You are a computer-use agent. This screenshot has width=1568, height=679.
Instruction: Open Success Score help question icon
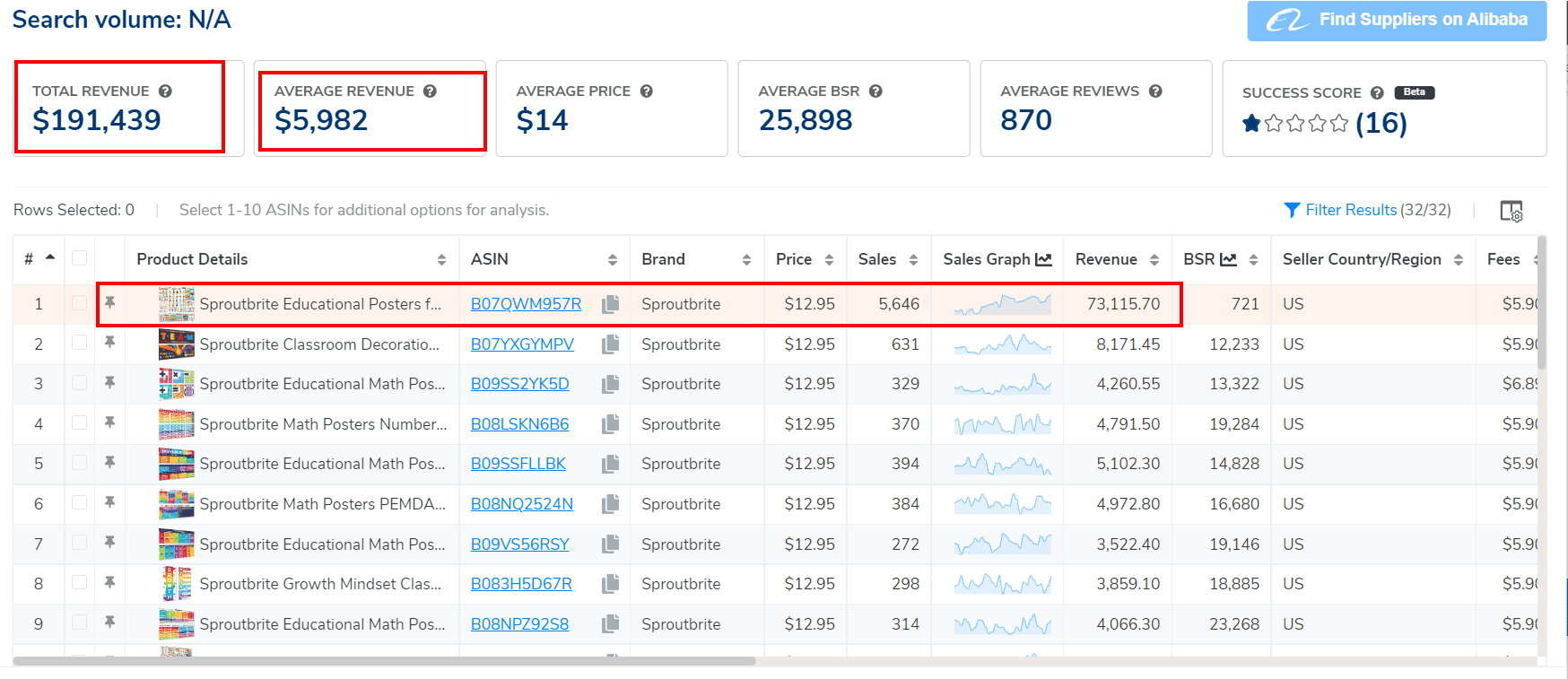(x=1377, y=92)
